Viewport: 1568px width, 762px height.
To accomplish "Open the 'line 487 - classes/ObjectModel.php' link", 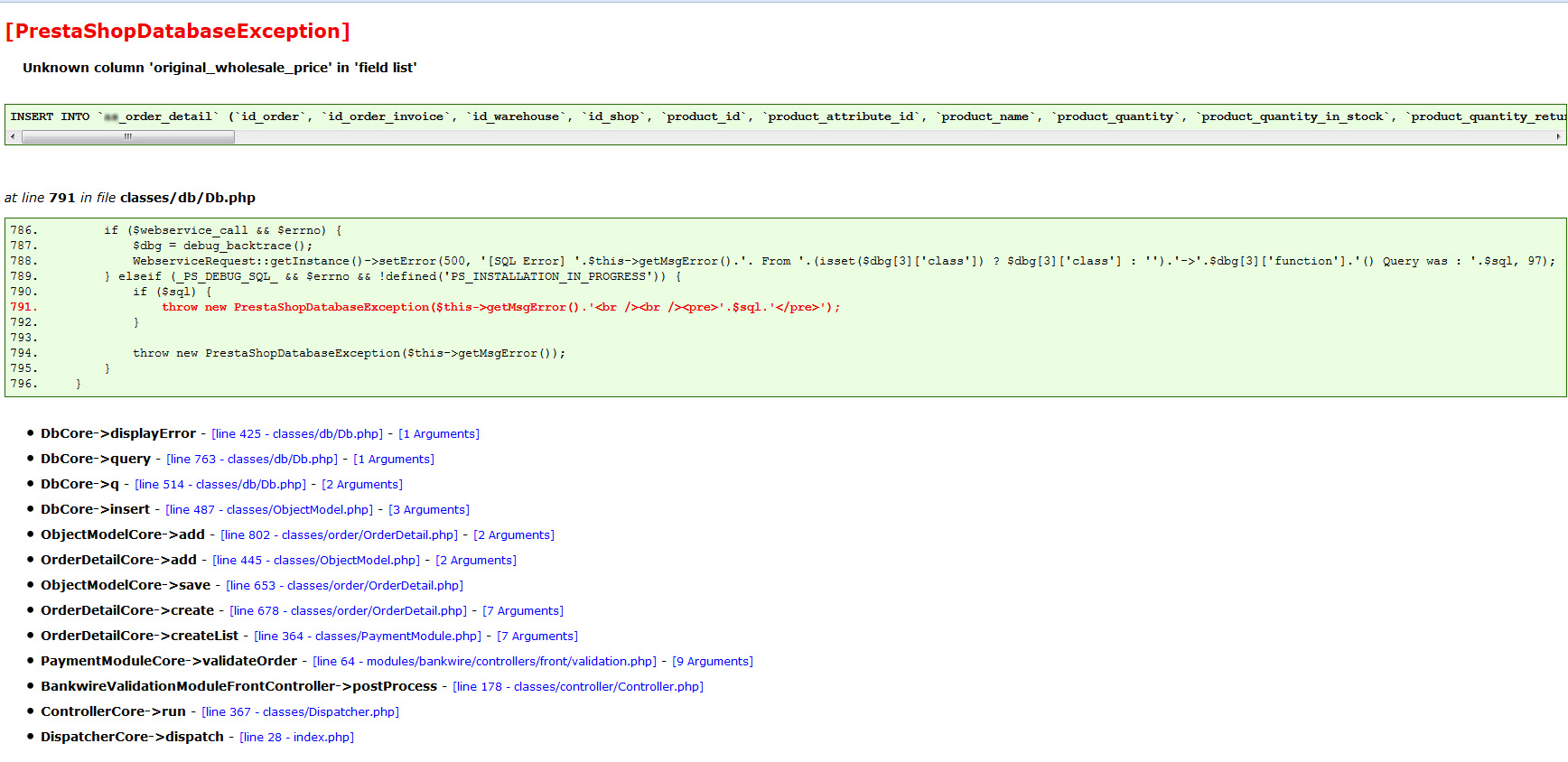I will [x=269, y=510].
